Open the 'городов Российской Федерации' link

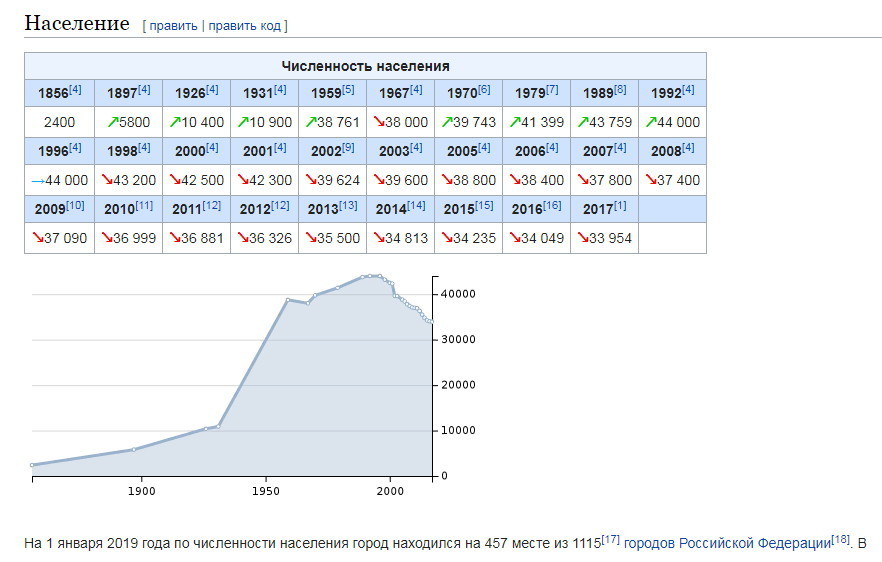727,543
